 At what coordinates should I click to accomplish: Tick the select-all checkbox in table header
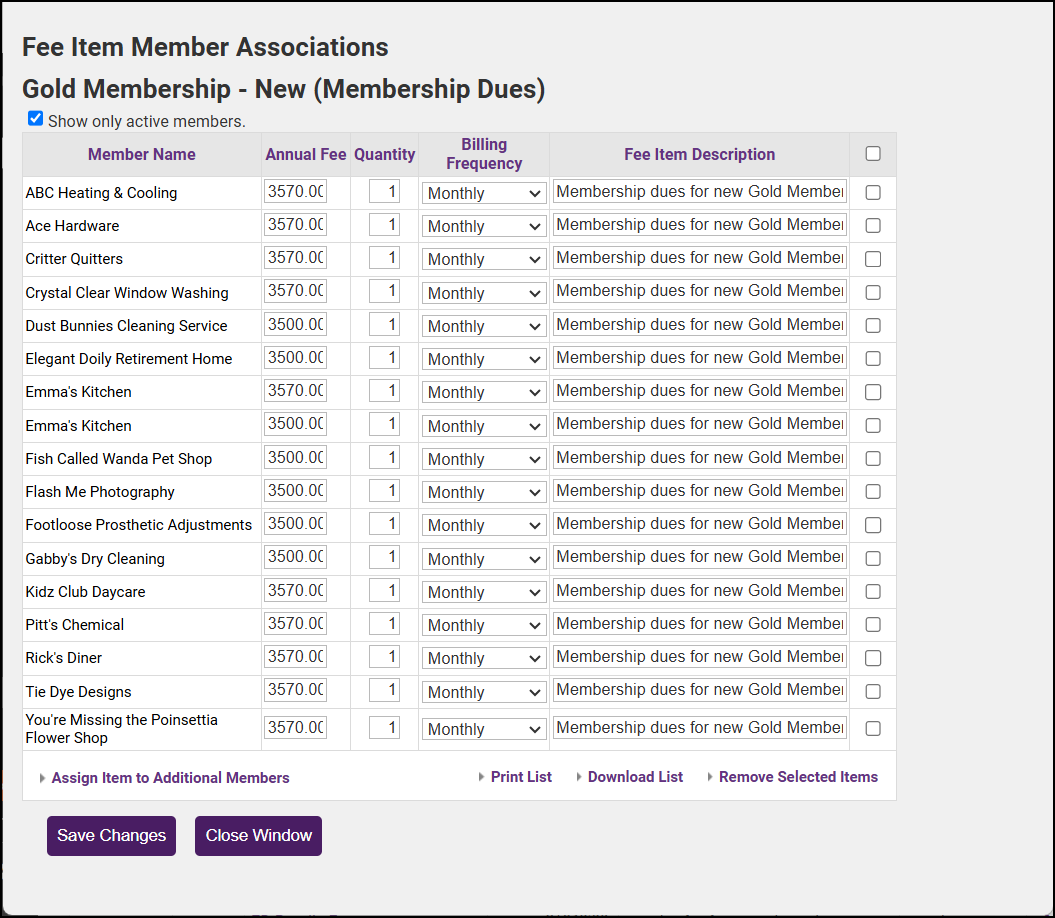click(x=873, y=154)
